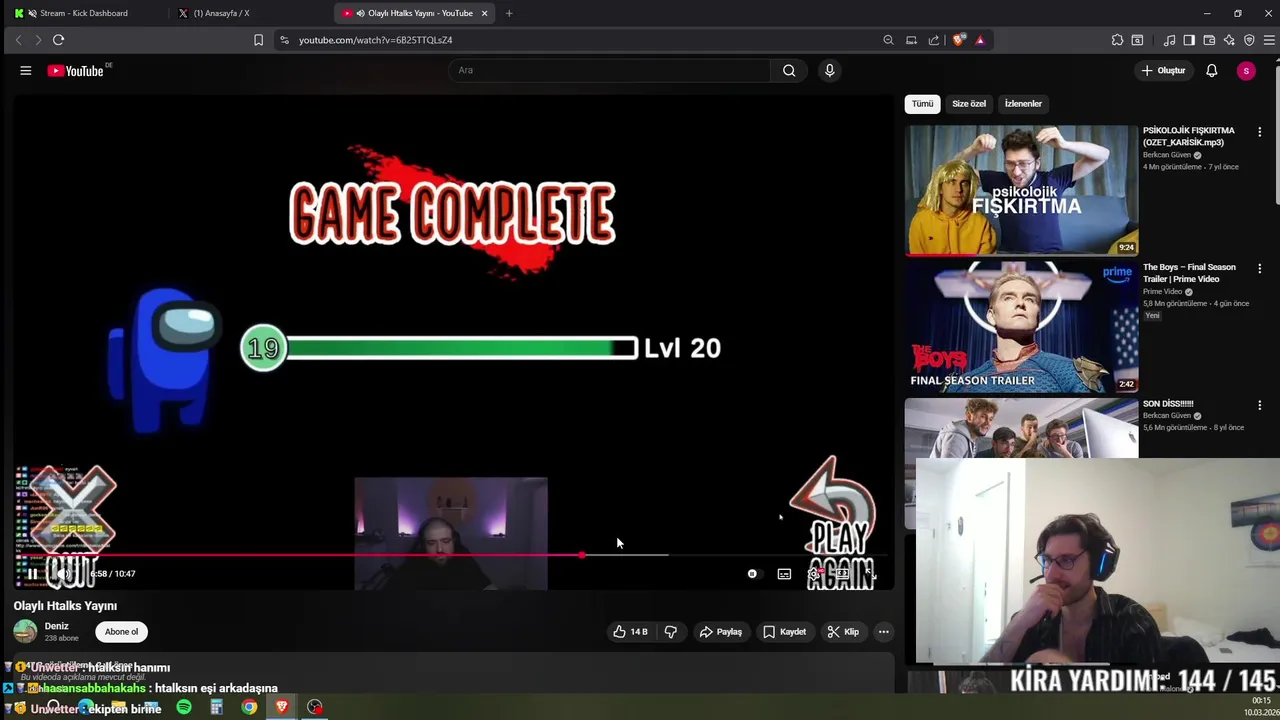Viewport: 1280px width, 720px height.
Task: Open Google Chrome from the taskbar
Action: tap(249, 707)
